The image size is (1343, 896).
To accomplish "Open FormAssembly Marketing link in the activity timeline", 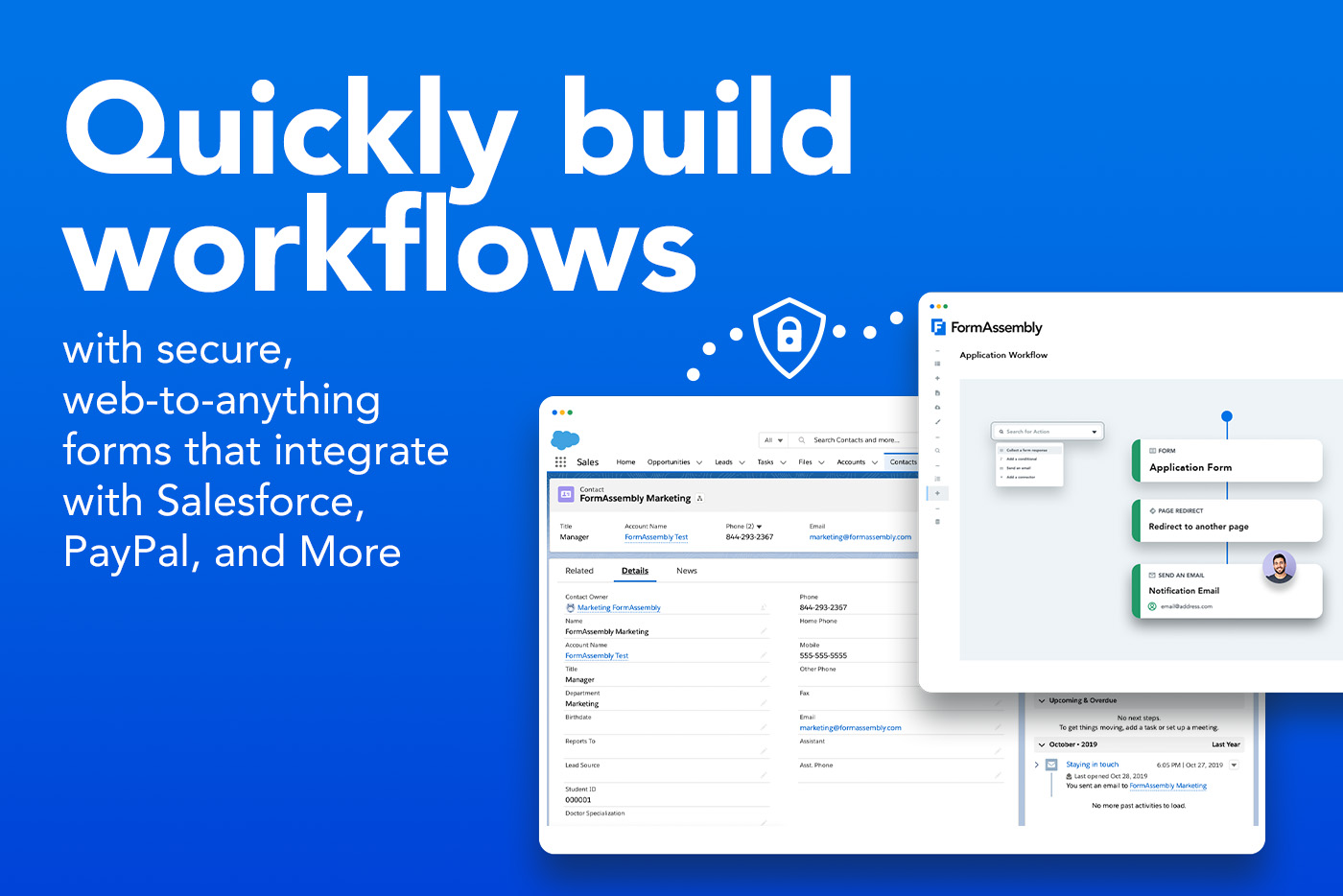I will [x=1168, y=786].
